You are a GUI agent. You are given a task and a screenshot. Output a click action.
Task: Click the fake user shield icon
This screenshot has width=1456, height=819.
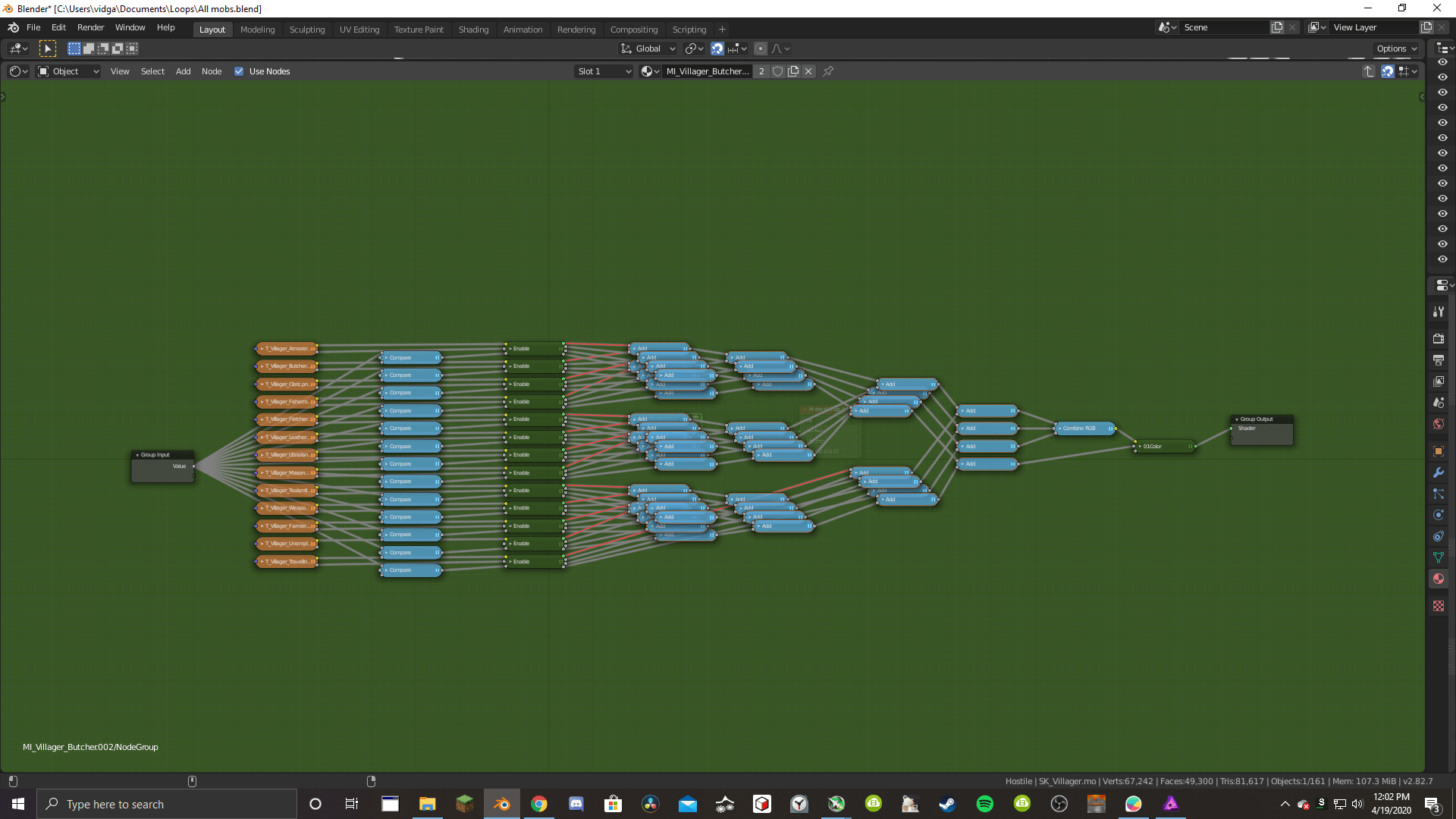777,71
